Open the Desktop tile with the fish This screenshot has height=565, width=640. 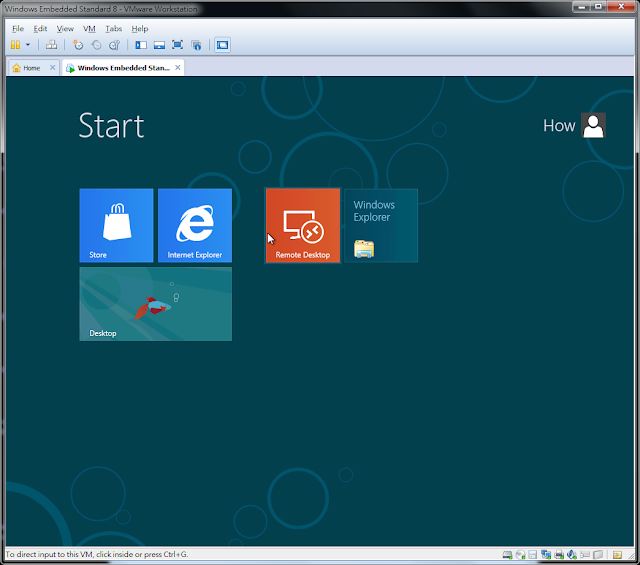(x=156, y=304)
